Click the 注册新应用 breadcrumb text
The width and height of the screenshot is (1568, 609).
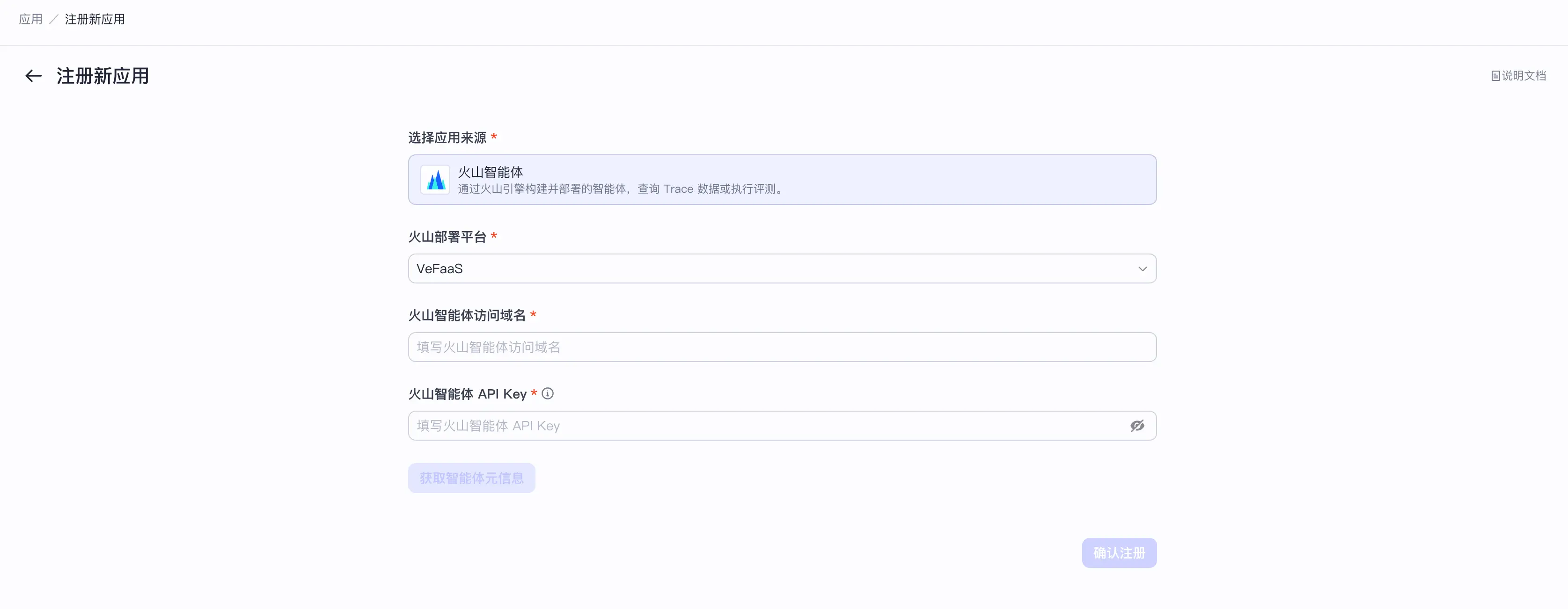(x=95, y=20)
